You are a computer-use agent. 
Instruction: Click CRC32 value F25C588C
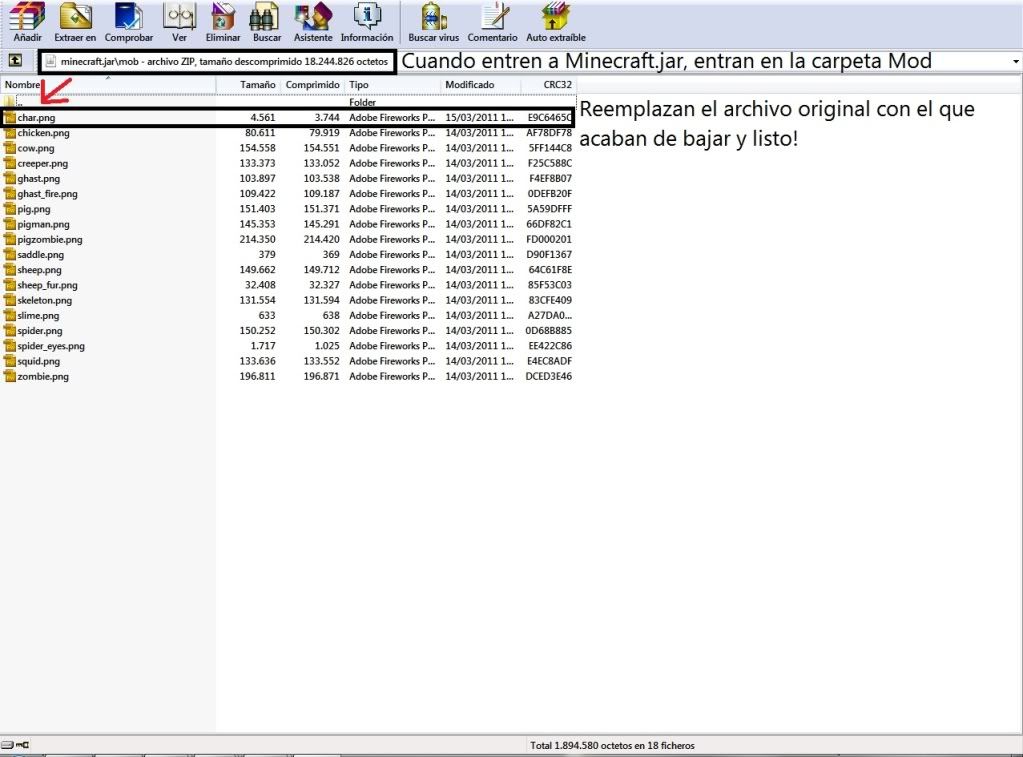[x=549, y=163]
